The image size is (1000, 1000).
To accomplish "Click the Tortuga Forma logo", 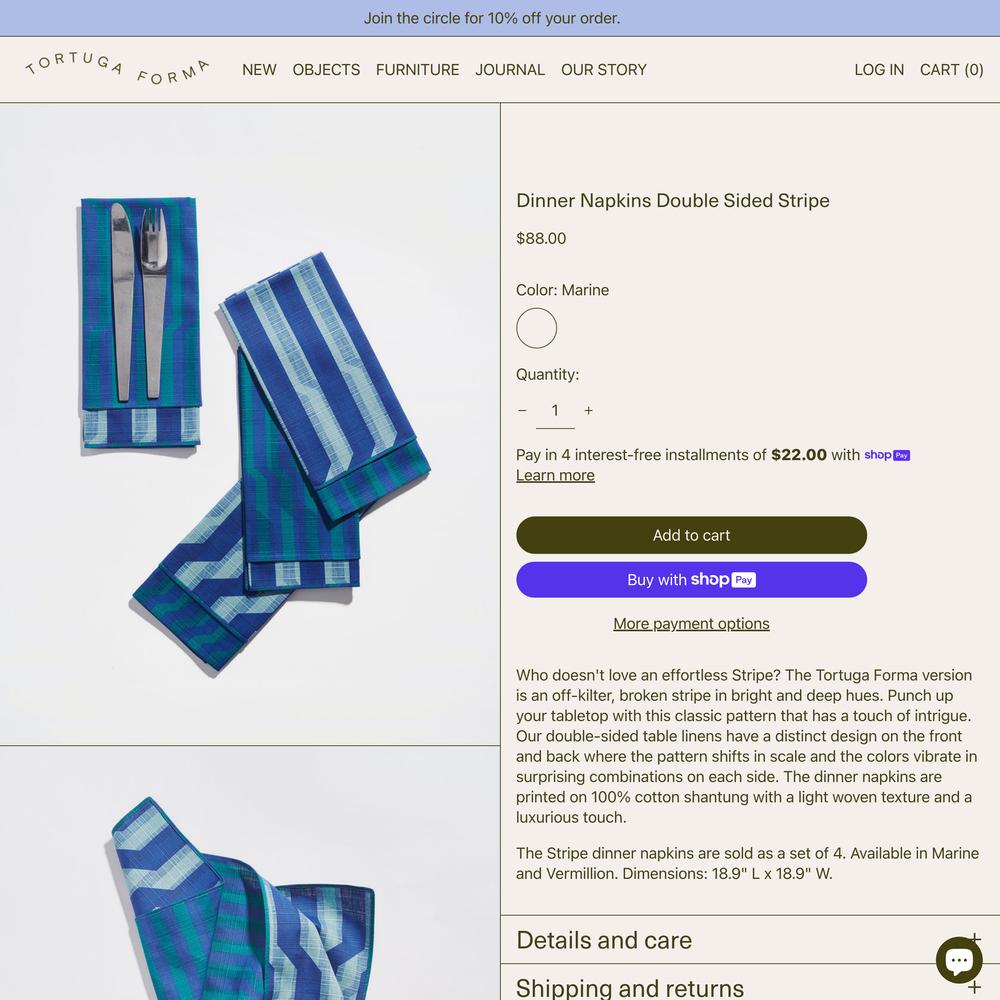I will coord(117,70).
